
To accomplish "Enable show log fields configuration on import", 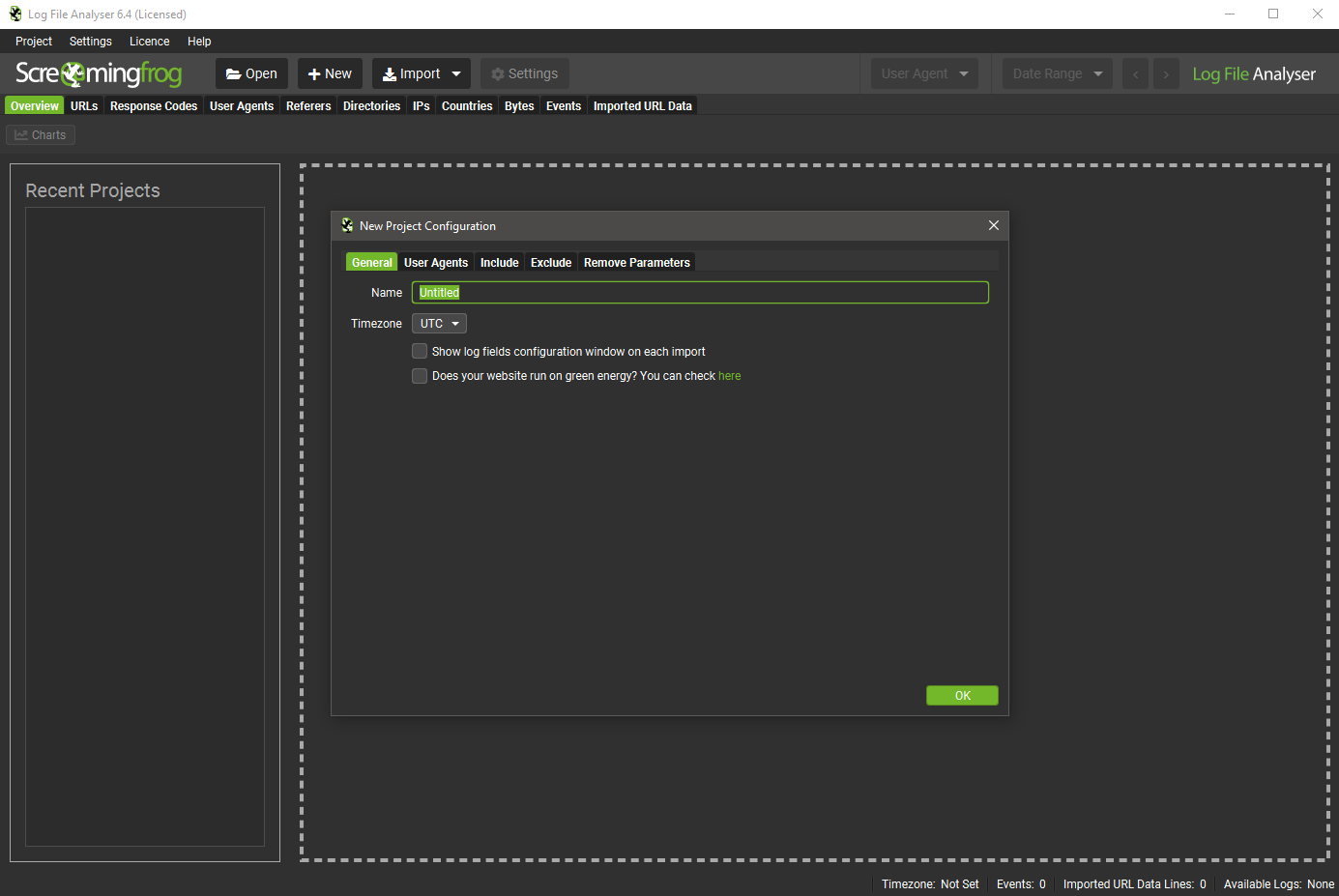I will click(x=420, y=352).
